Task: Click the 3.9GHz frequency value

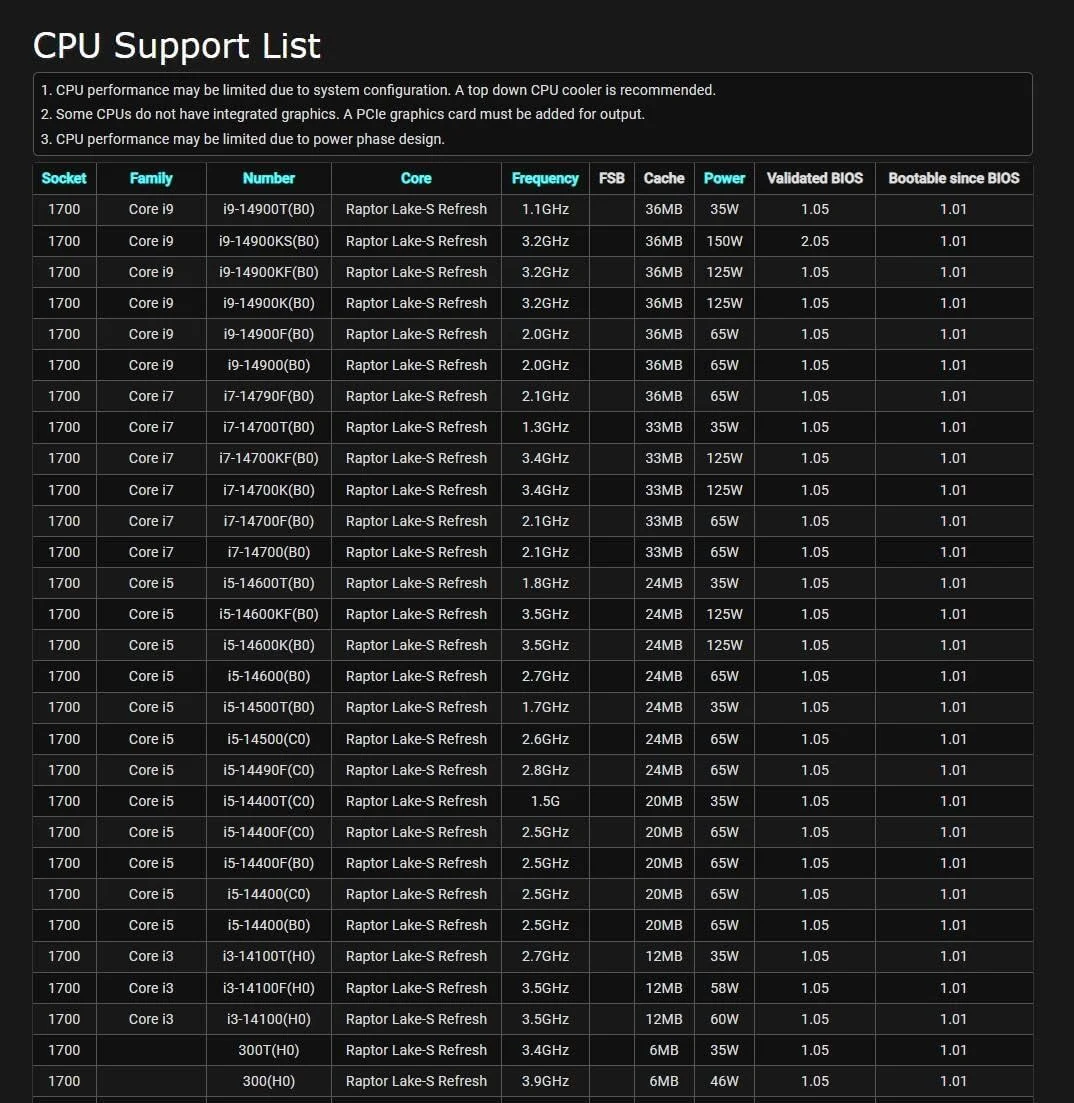Action: (545, 1081)
